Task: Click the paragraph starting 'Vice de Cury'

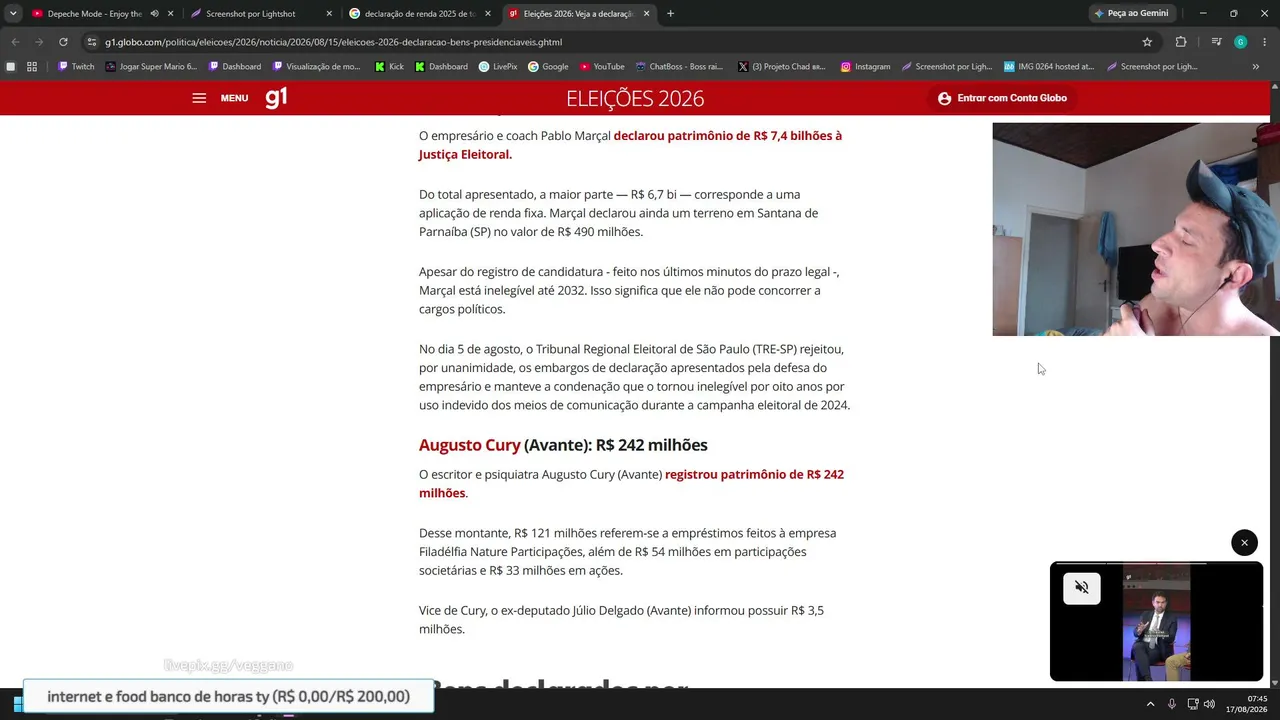Action: [x=621, y=620]
